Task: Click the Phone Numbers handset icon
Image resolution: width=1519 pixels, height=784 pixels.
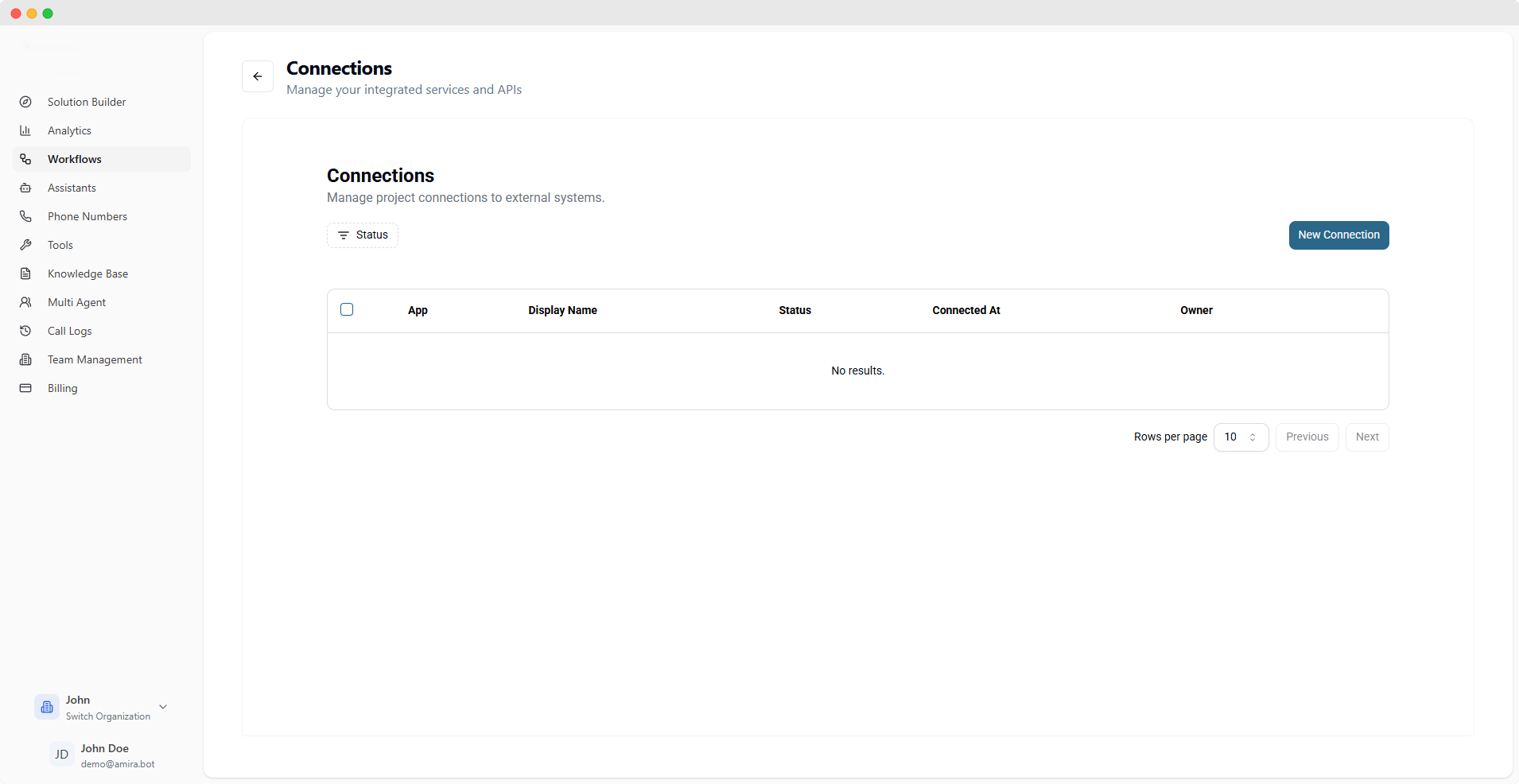Action: coord(25,216)
